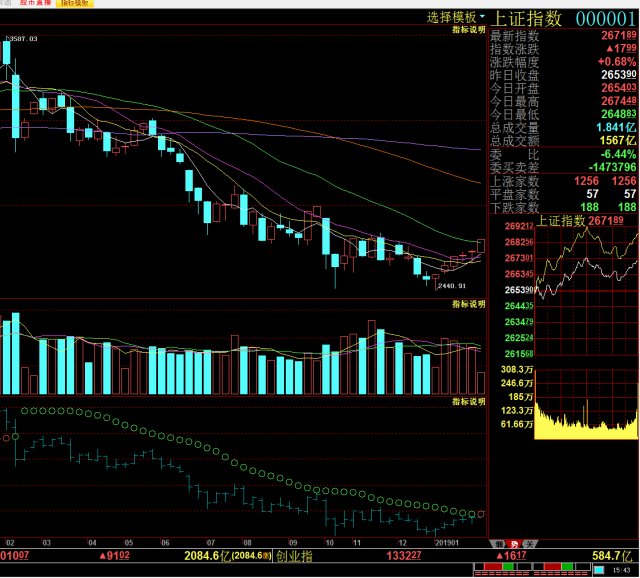640x578 pixels.
Task: Click the 上证指数 title in the quote panel
Action: [527, 19]
